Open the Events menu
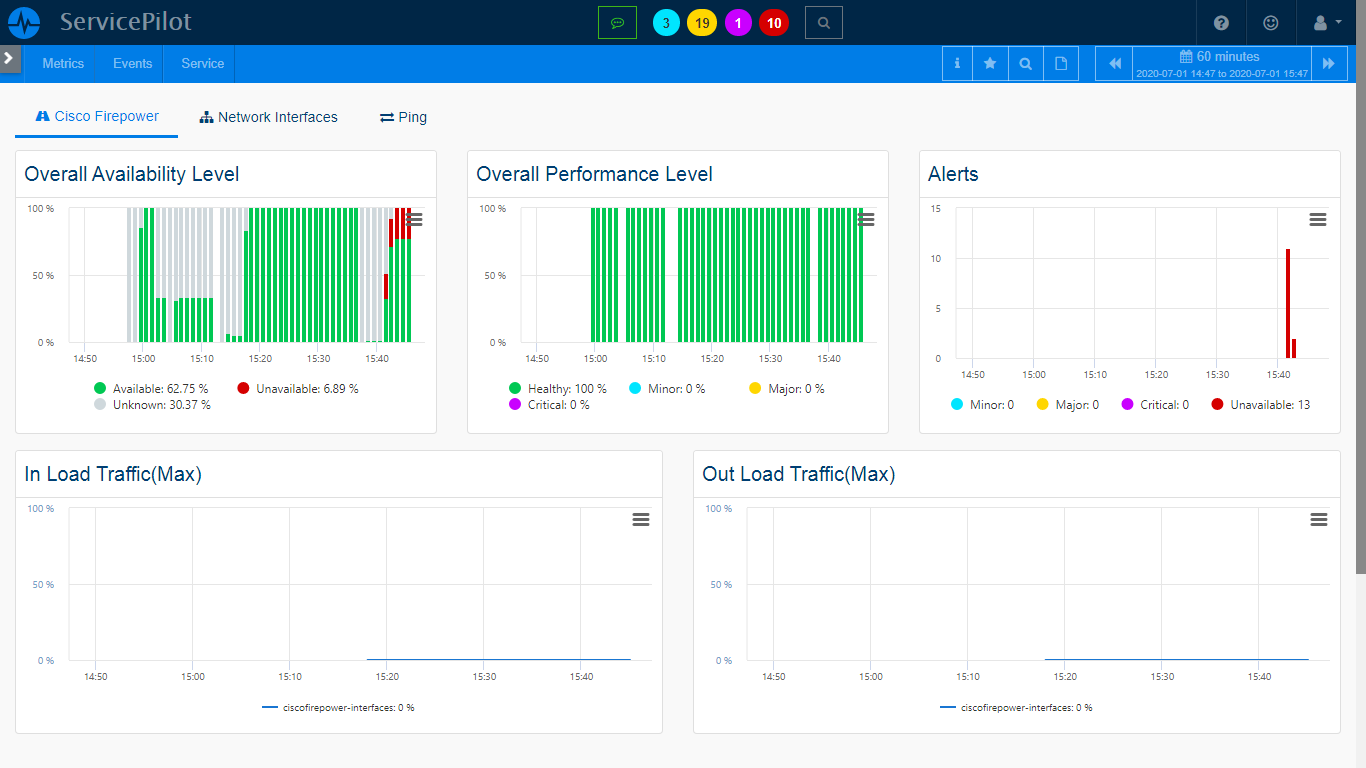This screenshot has width=1366, height=768. [132, 63]
